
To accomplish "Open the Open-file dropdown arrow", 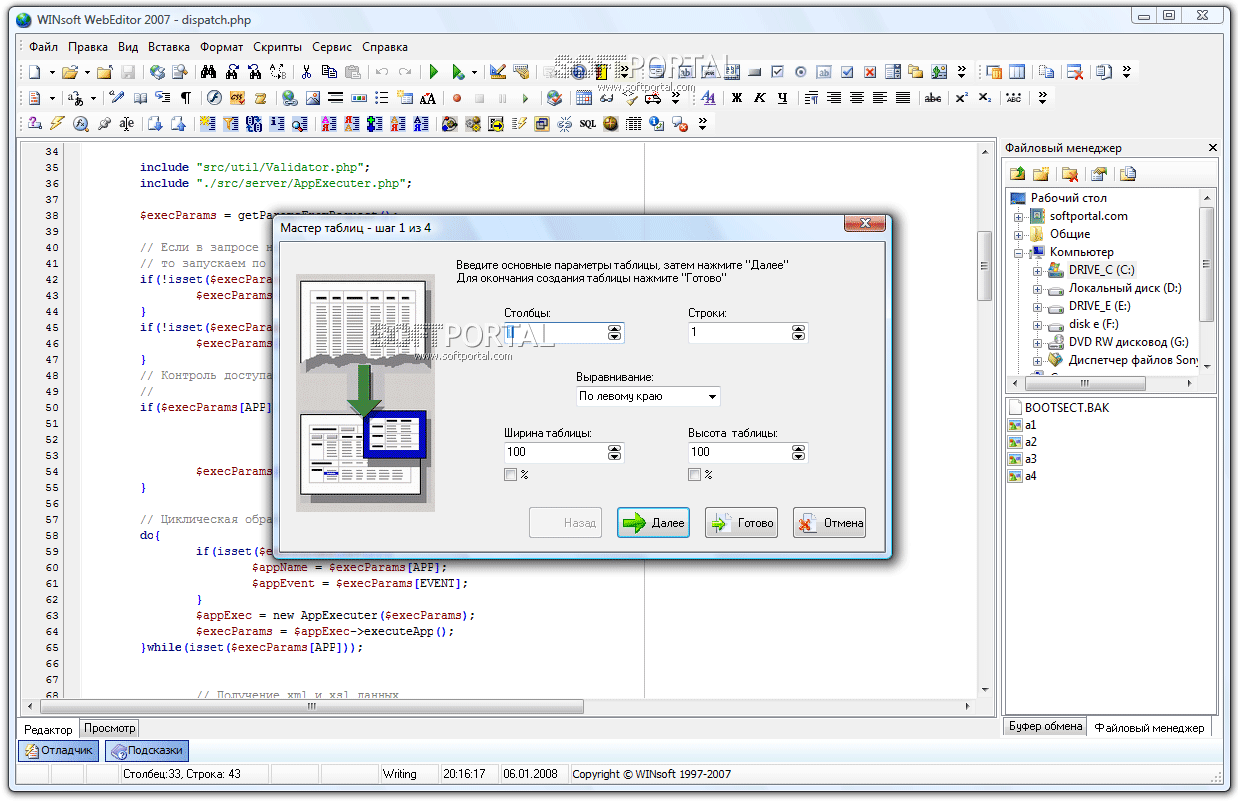I will [87, 72].
